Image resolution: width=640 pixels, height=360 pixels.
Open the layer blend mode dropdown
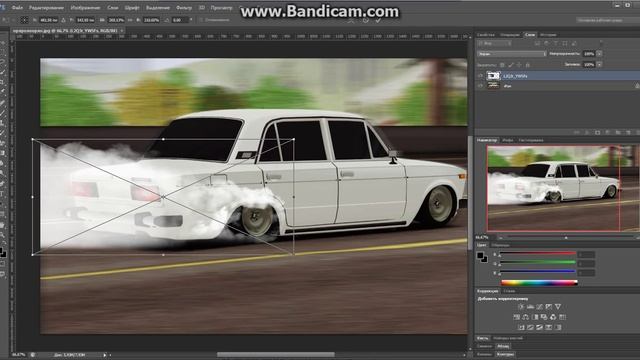[x=511, y=53]
